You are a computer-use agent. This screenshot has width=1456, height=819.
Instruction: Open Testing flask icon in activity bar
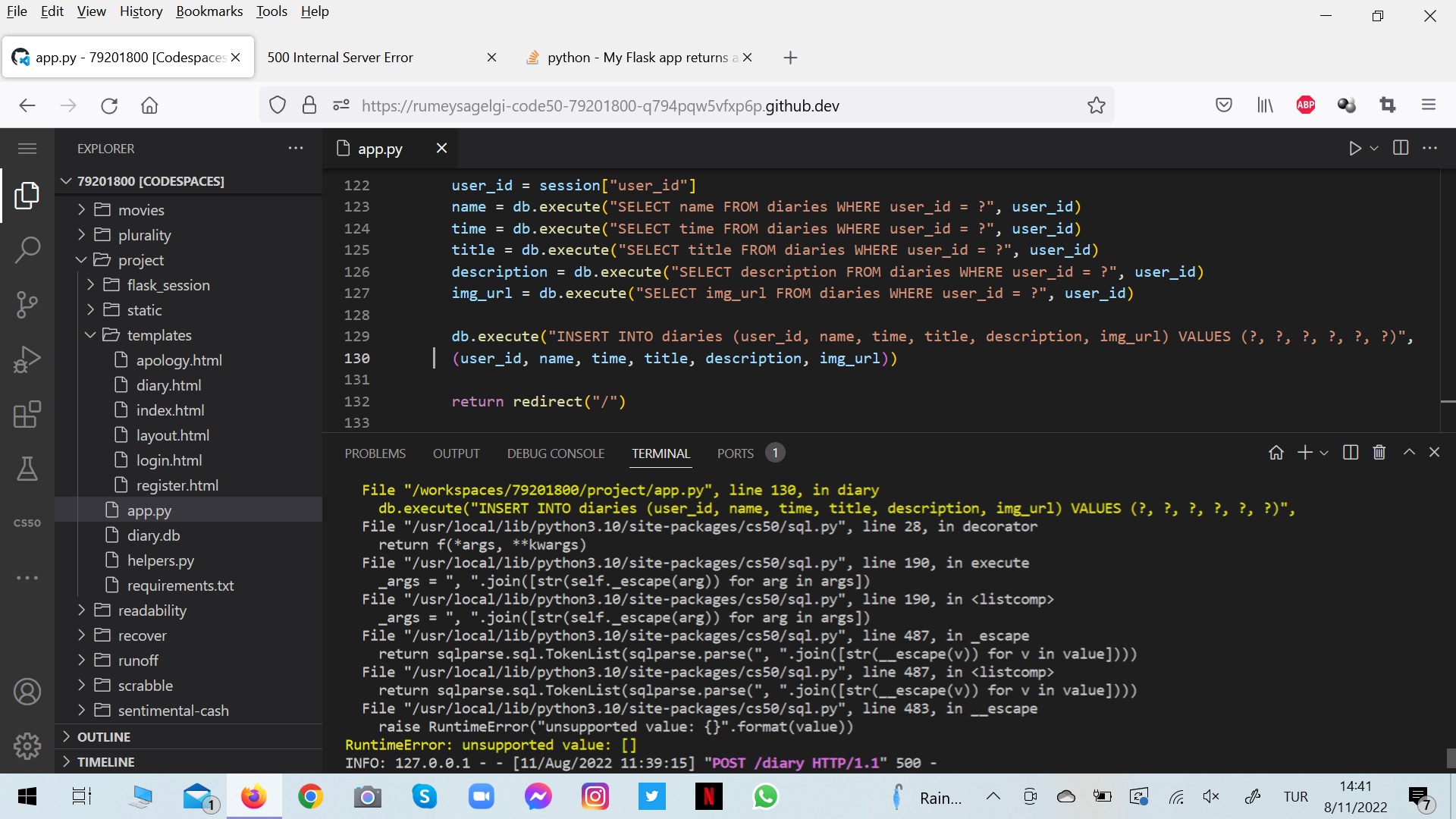(x=27, y=469)
